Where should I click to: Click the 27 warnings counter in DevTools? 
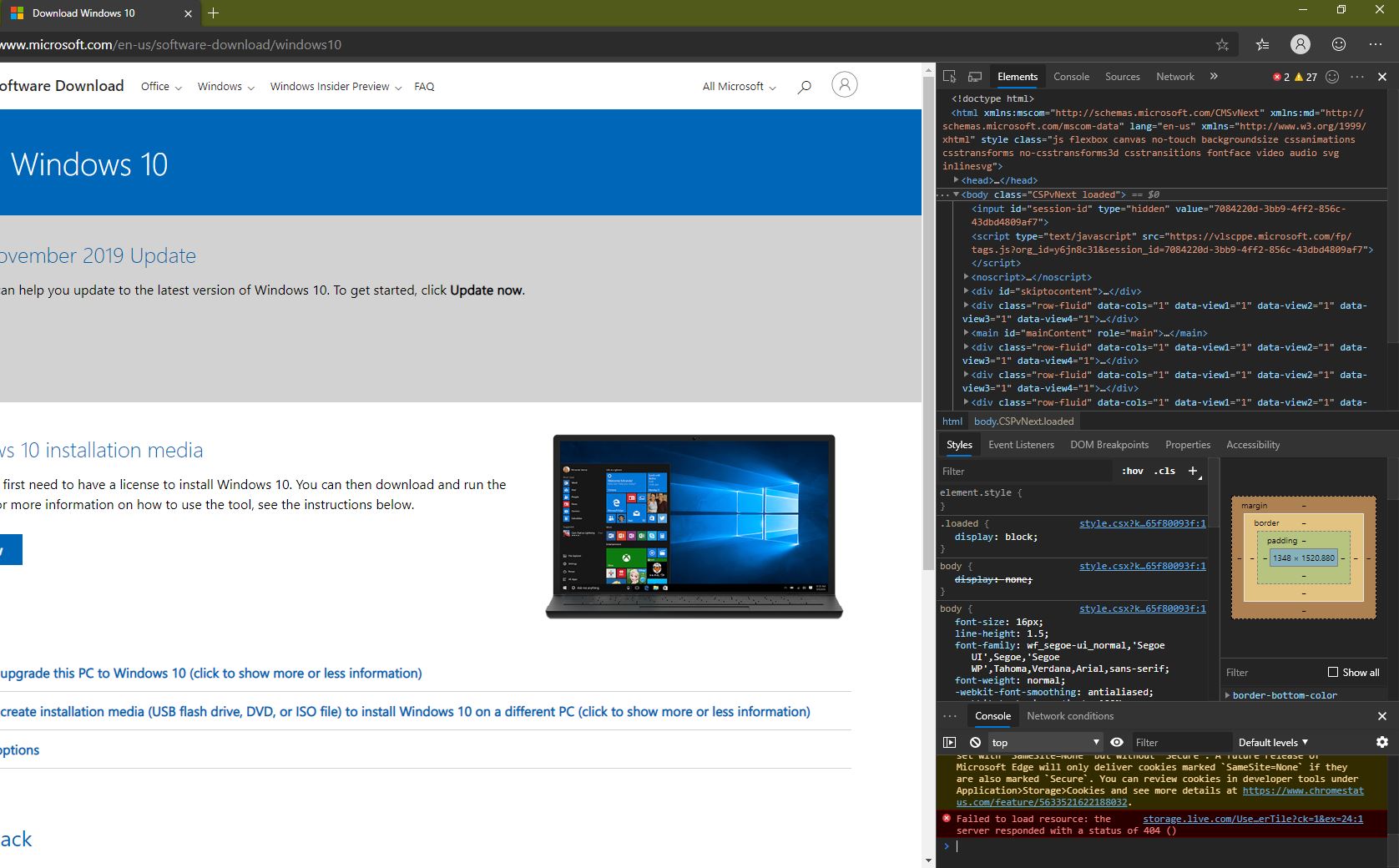[1307, 76]
